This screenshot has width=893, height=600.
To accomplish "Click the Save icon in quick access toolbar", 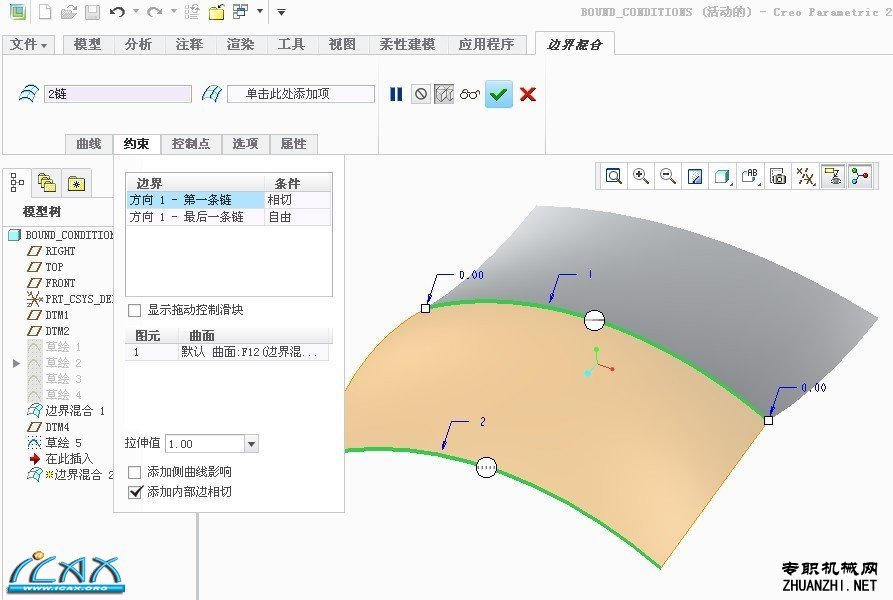I will point(92,12).
